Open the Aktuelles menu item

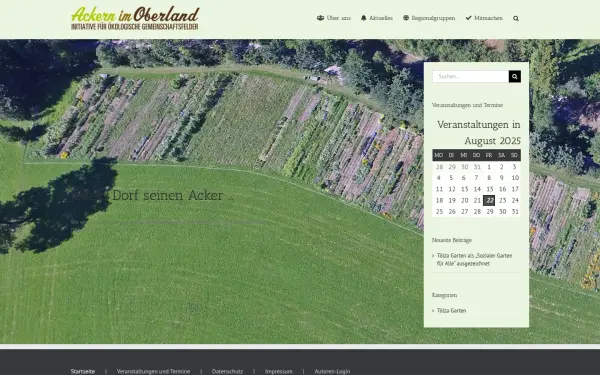tap(377, 18)
